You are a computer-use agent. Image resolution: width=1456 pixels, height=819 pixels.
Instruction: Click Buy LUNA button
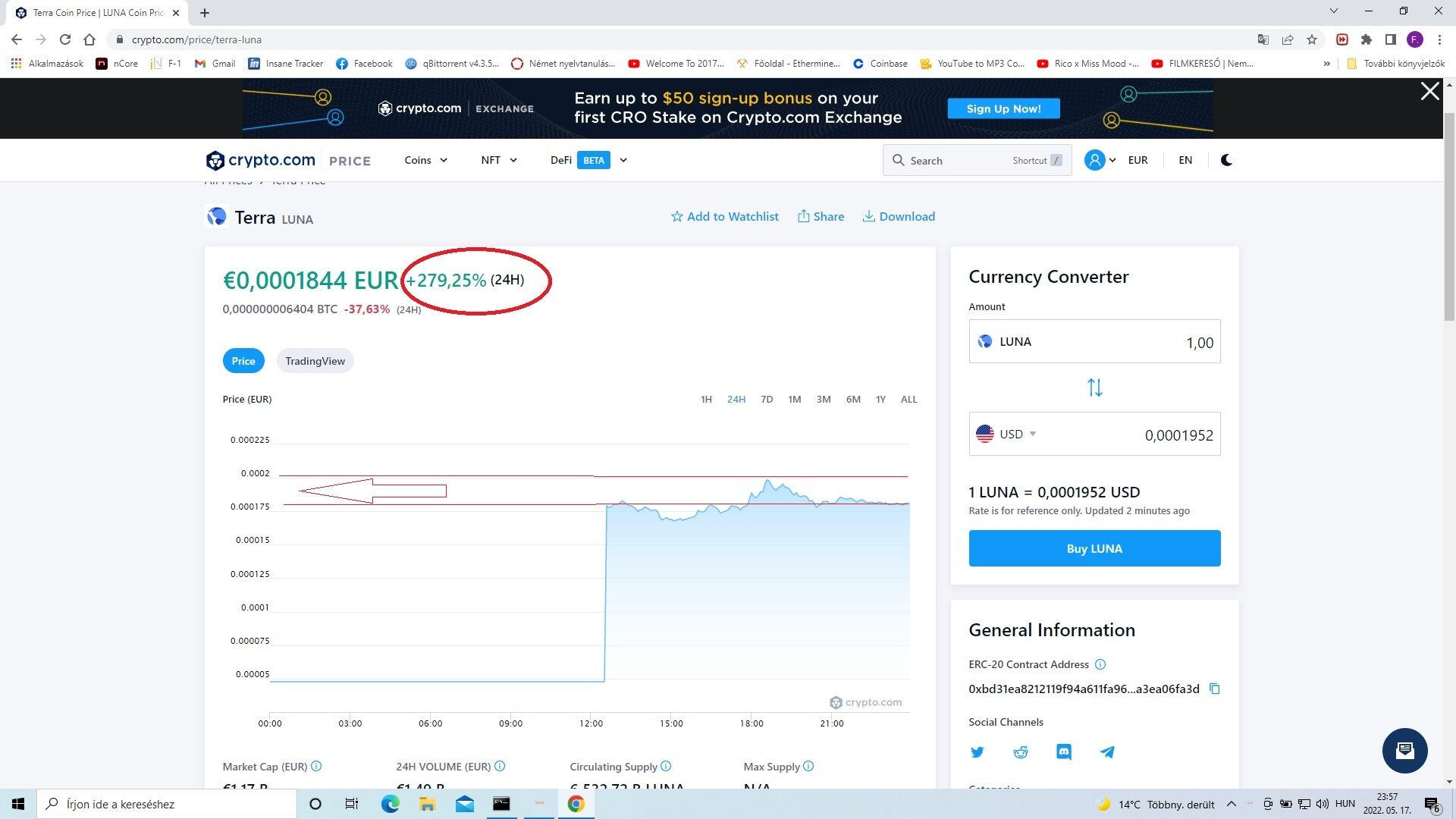click(1094, 548)
